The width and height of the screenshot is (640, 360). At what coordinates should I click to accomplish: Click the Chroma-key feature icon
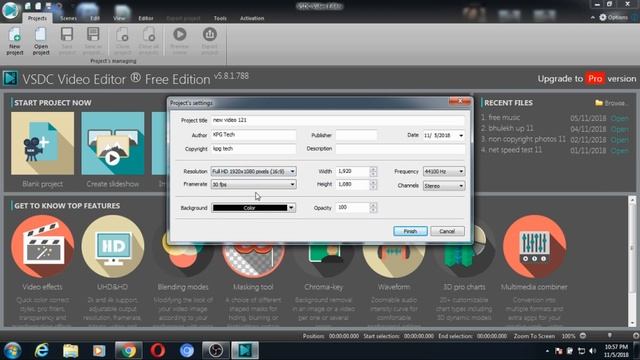pyautogui.click(x=323, y=260)
